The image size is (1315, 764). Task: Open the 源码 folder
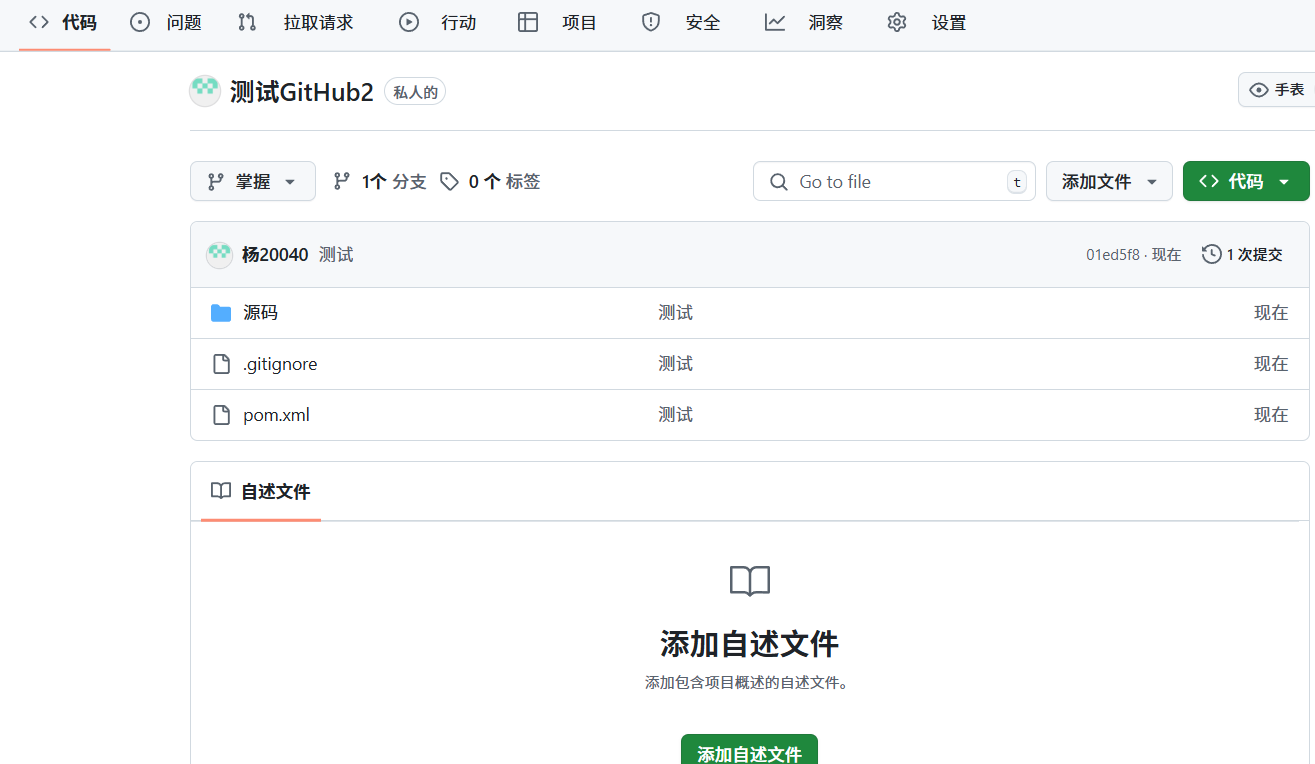point(260,313)
